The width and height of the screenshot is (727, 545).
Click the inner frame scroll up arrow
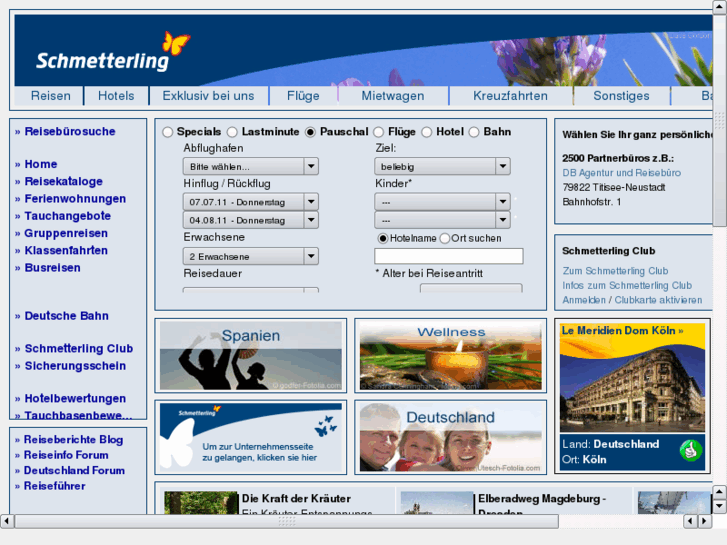[x=719, y=491]
